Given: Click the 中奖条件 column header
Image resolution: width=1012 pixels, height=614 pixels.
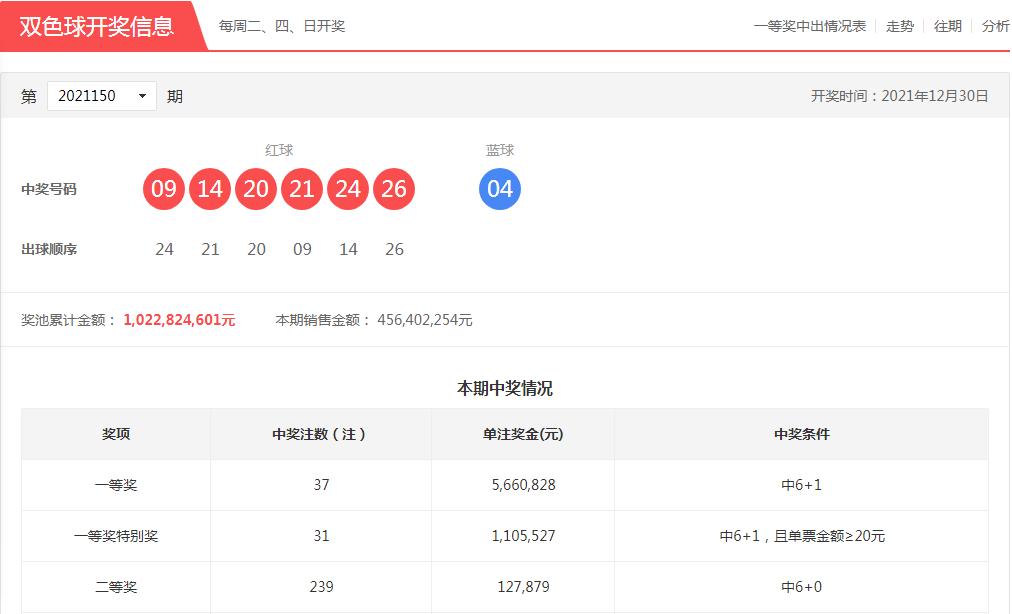Looking at the screenshot, I should coord(802,434).
